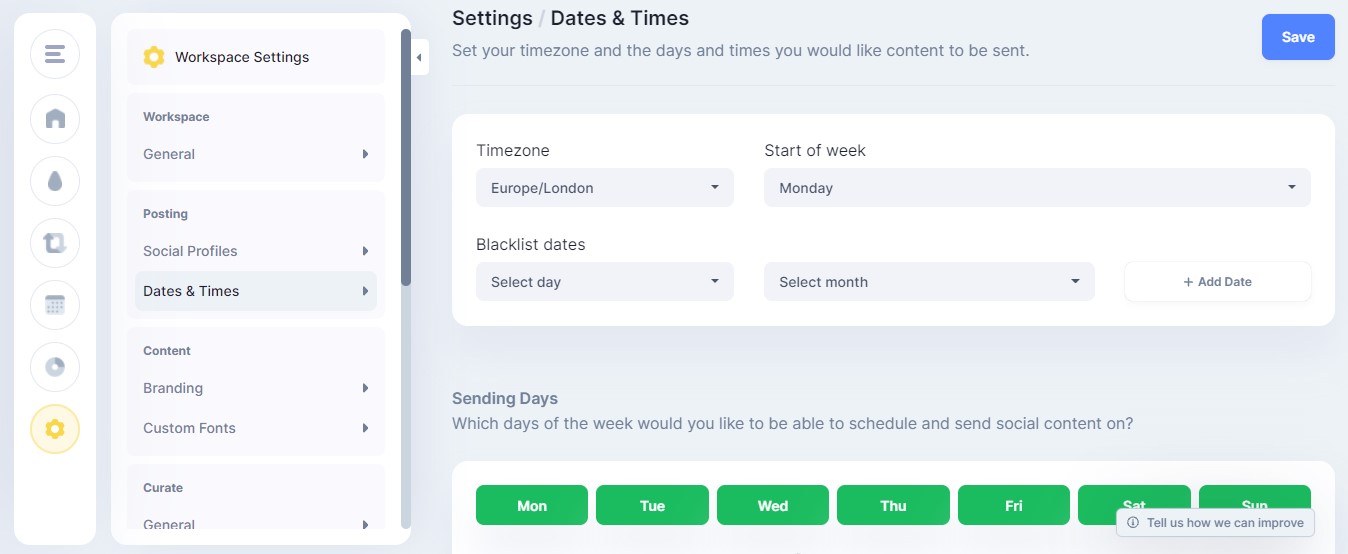
Task: Open Branding settings menu item
Action: 256,388
